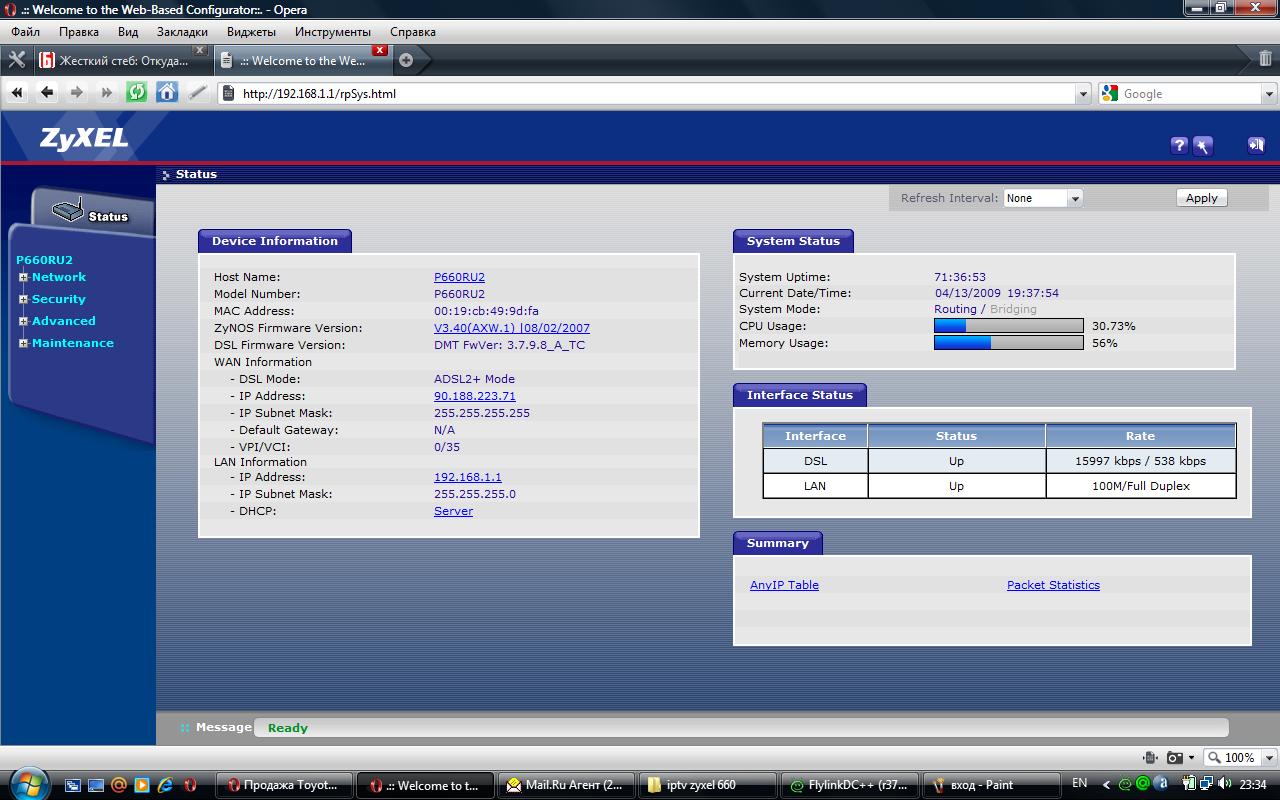This screenshot has width=1280, height=800.
Task: Close the Welcome to the Web tab
Action: point(380,50)
